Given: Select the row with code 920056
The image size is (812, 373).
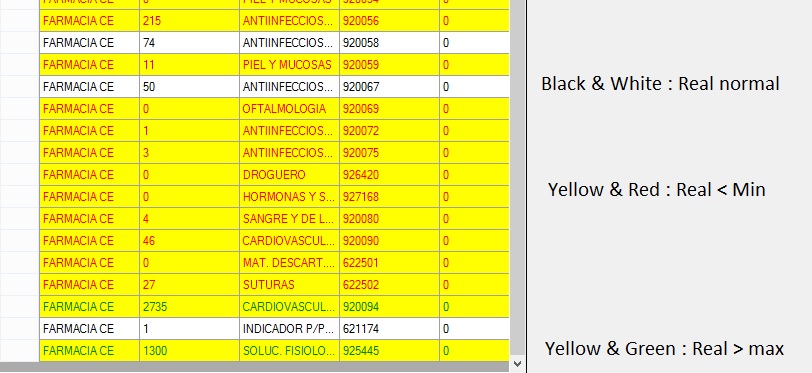Looking at the screenshot, I should (274, 21).
